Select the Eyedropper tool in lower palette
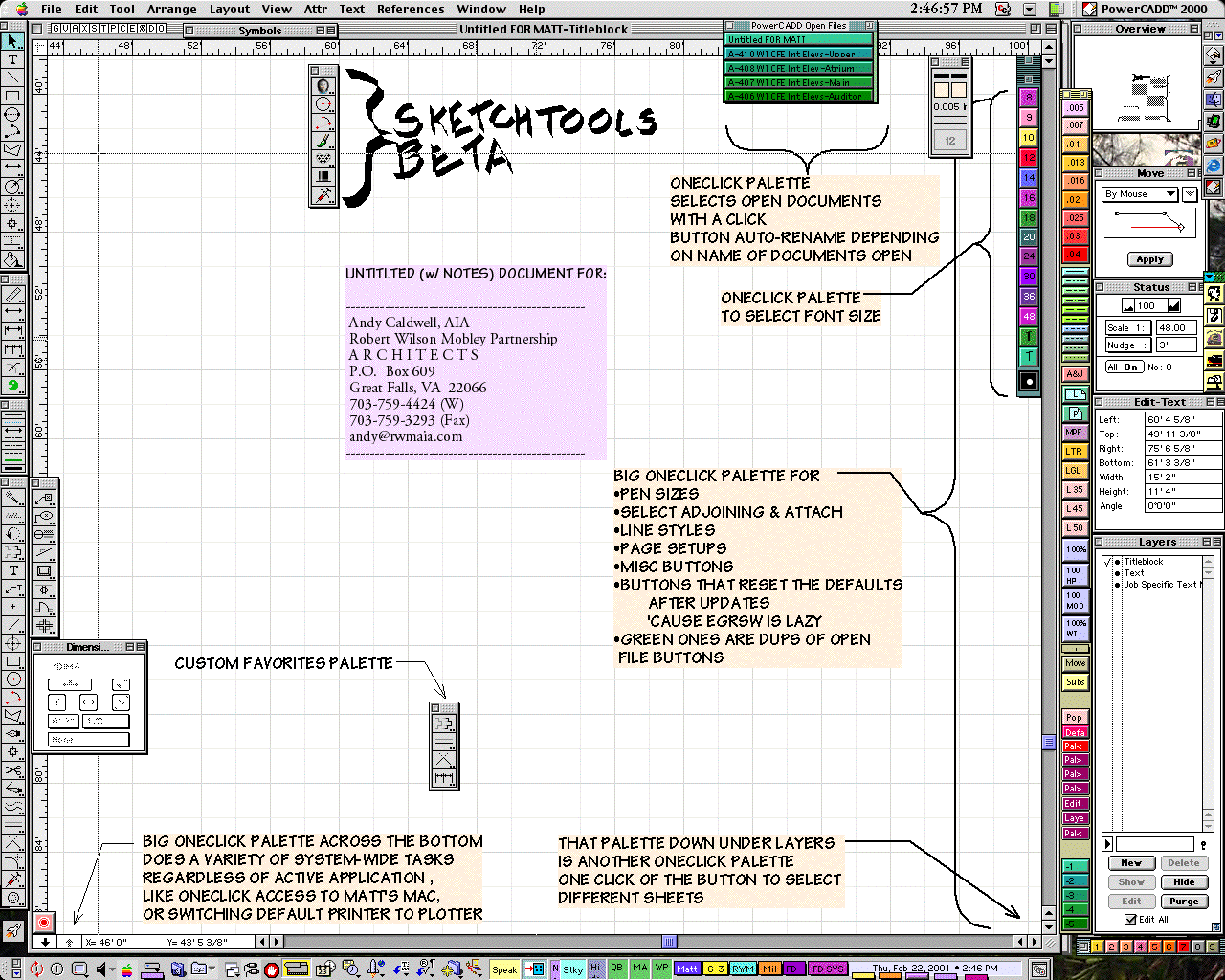Screen dimensions: 1225x980 (13, 879)
